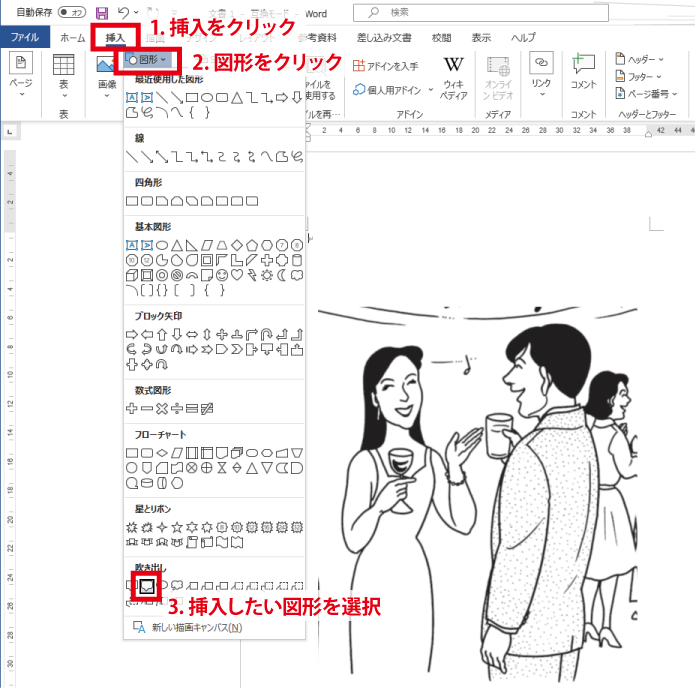Viewport: 695px width, 688px height.
Task: Select the flowchart decision diamond shape
Action: [x=162, y=453]
